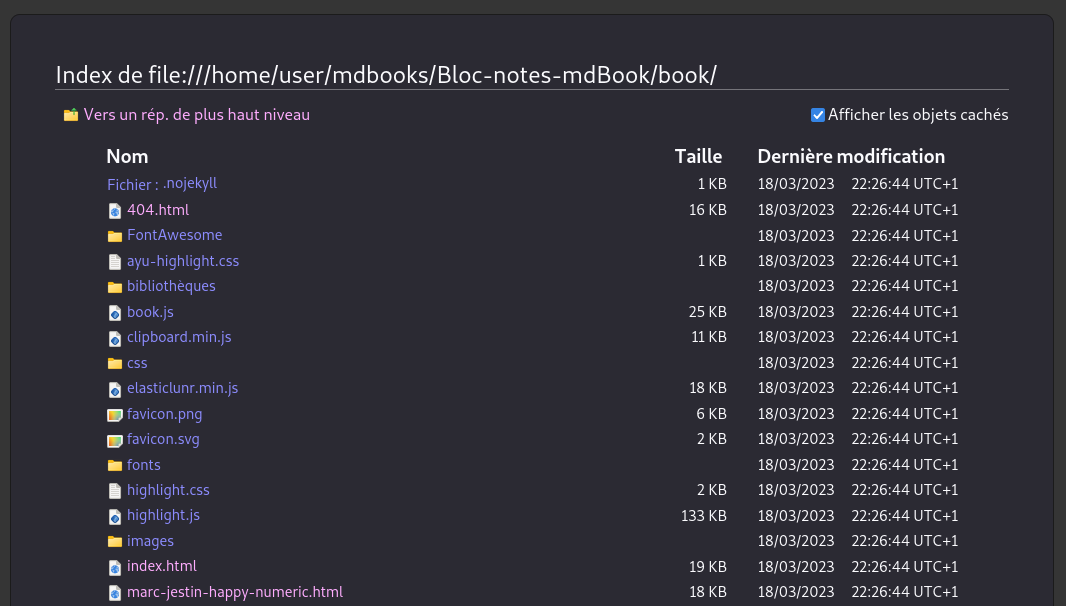Click the page heading Index de file path
The height and width of the screenshot is (606, 1066).
pos(386,75)
